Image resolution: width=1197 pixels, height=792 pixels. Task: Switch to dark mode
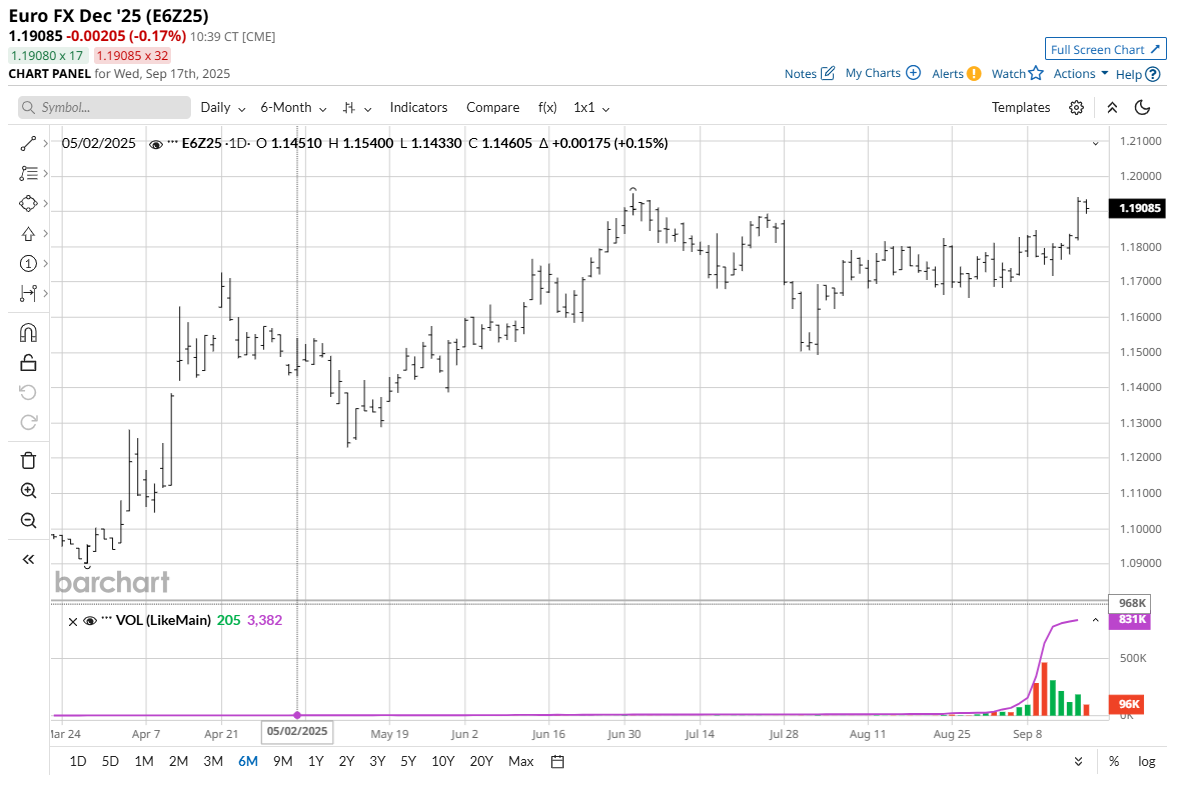pos(1143,108)
